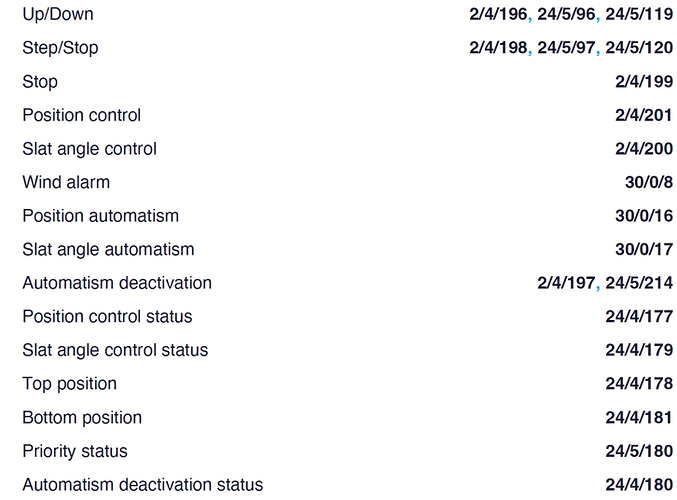Open group address 24/5/120
The height and width of the screenshot is (500, 677).
639,47
